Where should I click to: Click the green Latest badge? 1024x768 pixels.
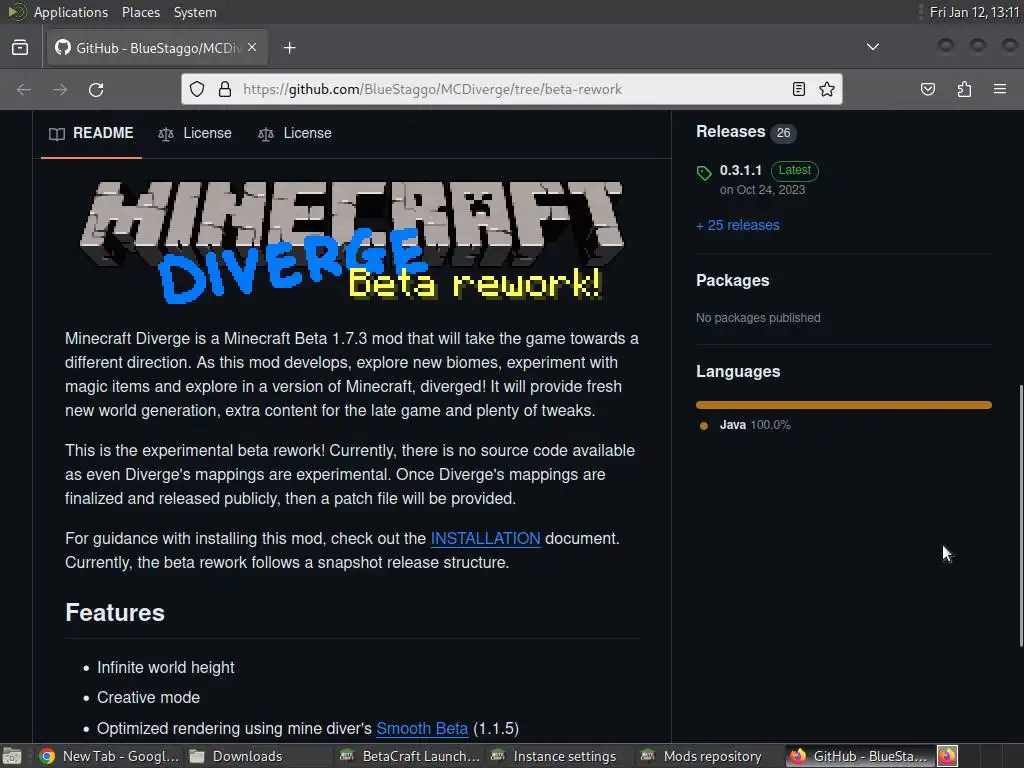tap(794, 170)
